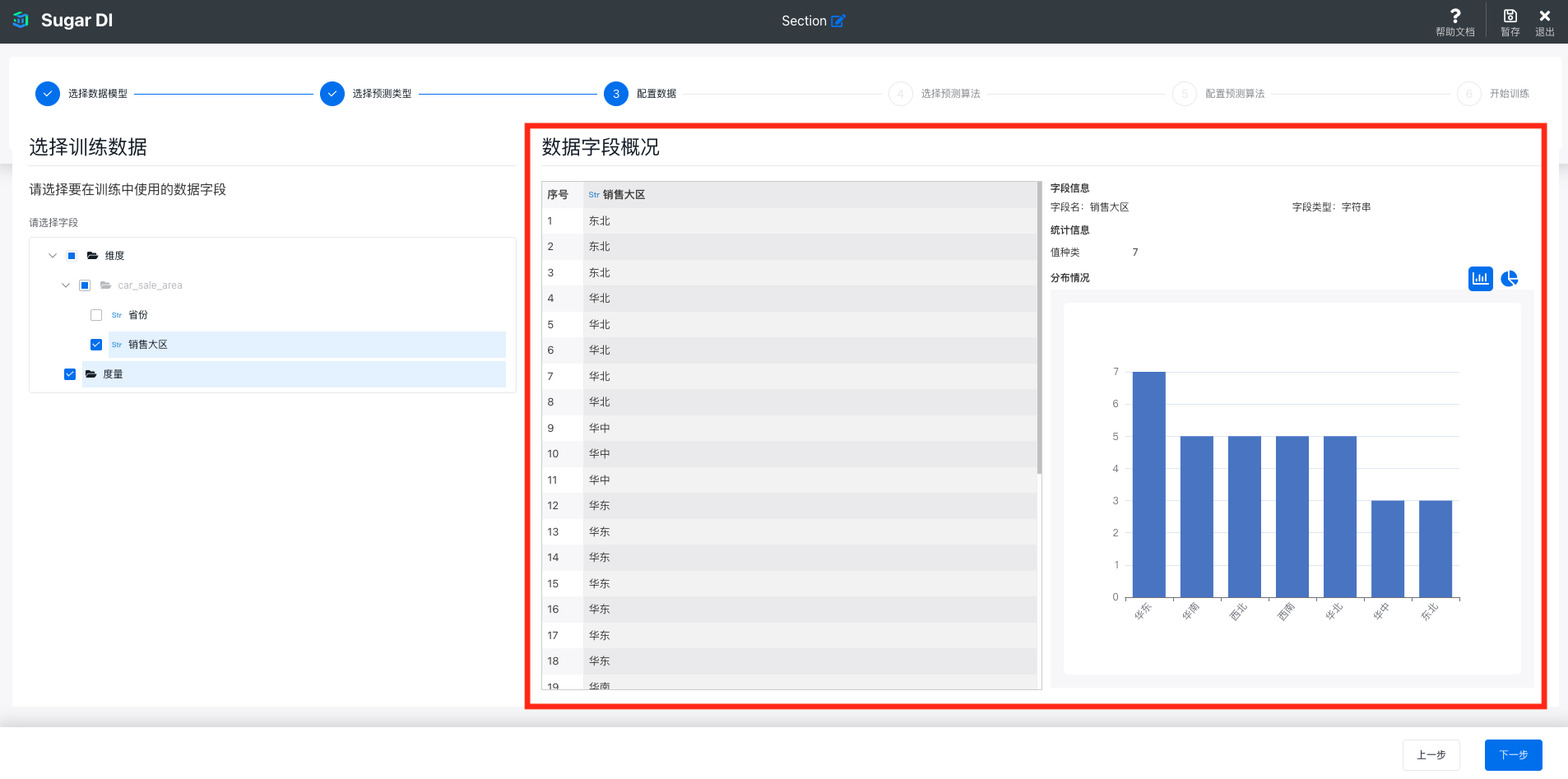Click row 18 value 华东

[600, 661]
